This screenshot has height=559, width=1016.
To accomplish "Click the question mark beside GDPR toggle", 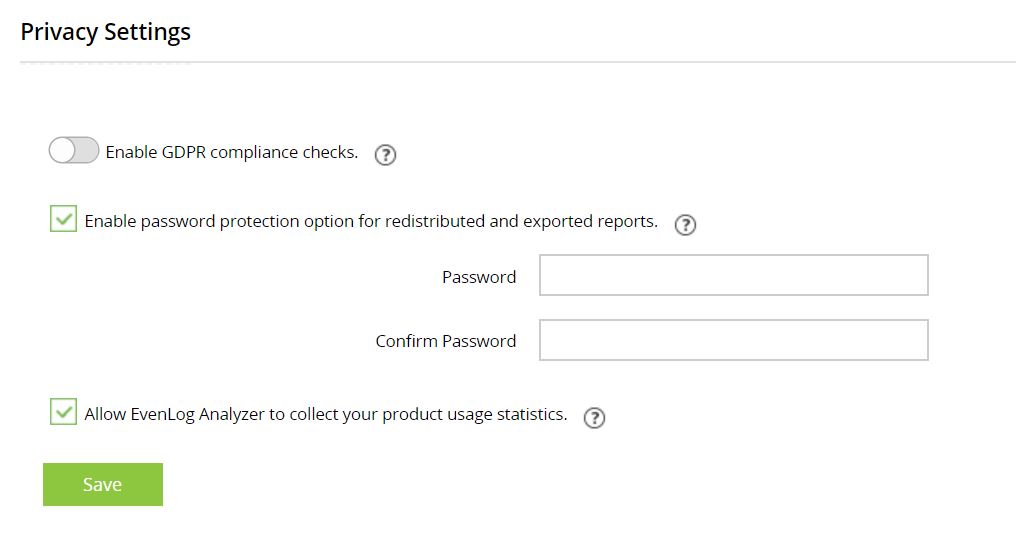I will pyautogui.click(x=385, y=155).
